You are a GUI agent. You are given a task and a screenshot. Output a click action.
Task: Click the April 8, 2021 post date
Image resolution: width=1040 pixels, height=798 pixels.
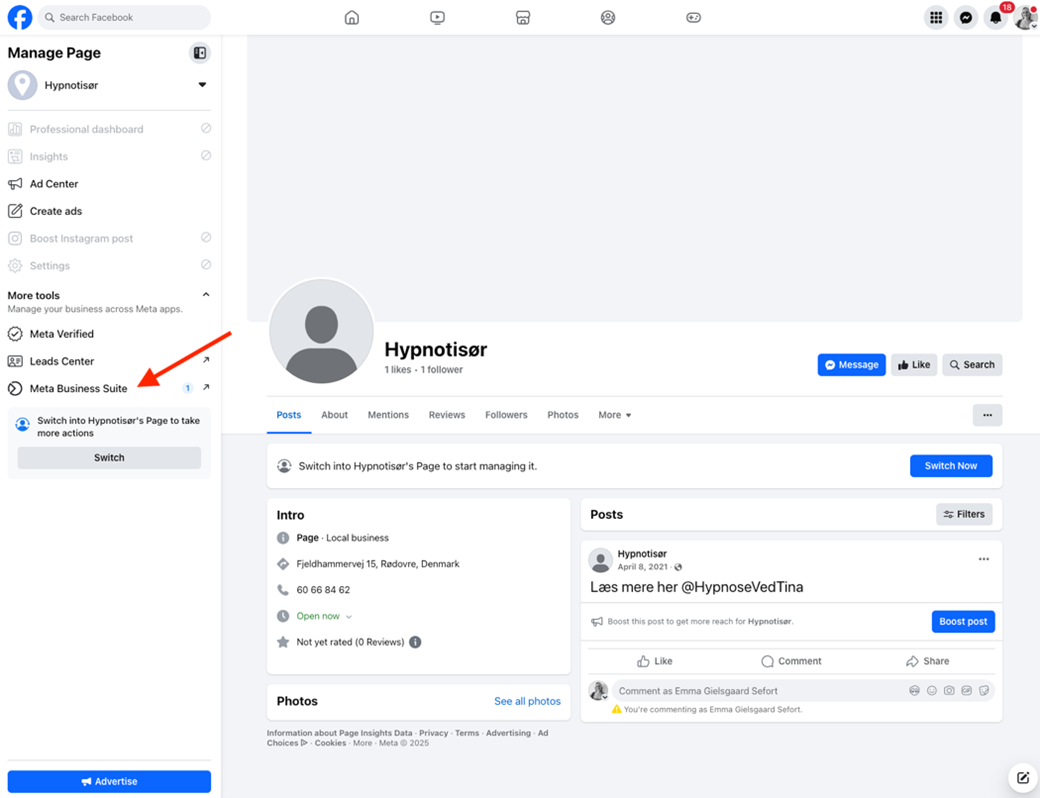(x=643, y=567)
